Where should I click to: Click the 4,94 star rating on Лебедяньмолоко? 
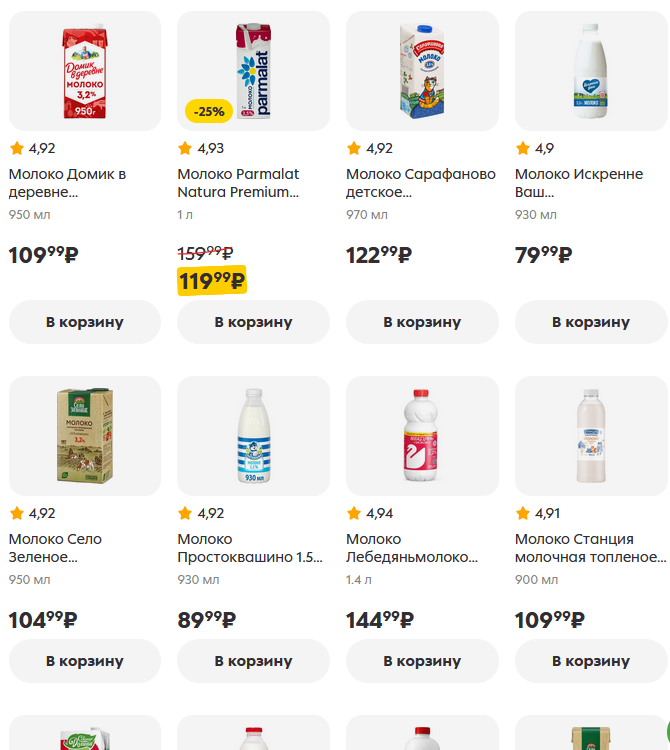(370, 513)
